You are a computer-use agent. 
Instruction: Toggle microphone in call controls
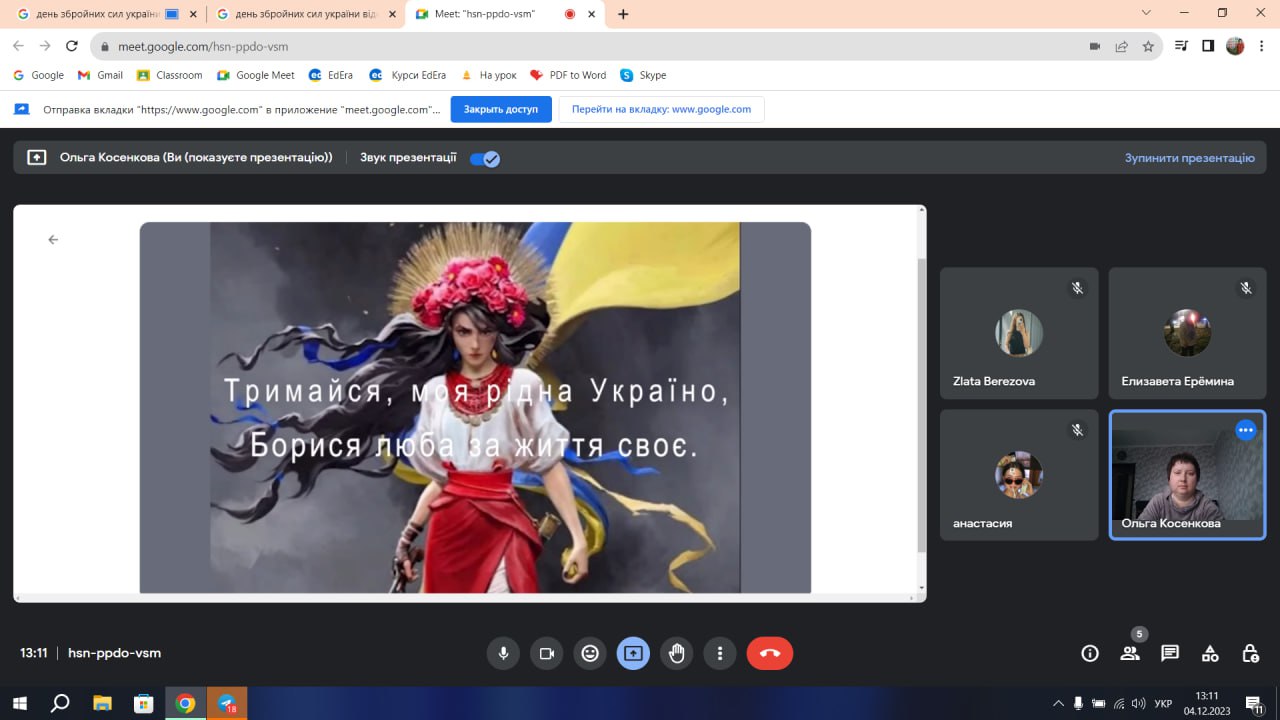(x=503, y=653)
